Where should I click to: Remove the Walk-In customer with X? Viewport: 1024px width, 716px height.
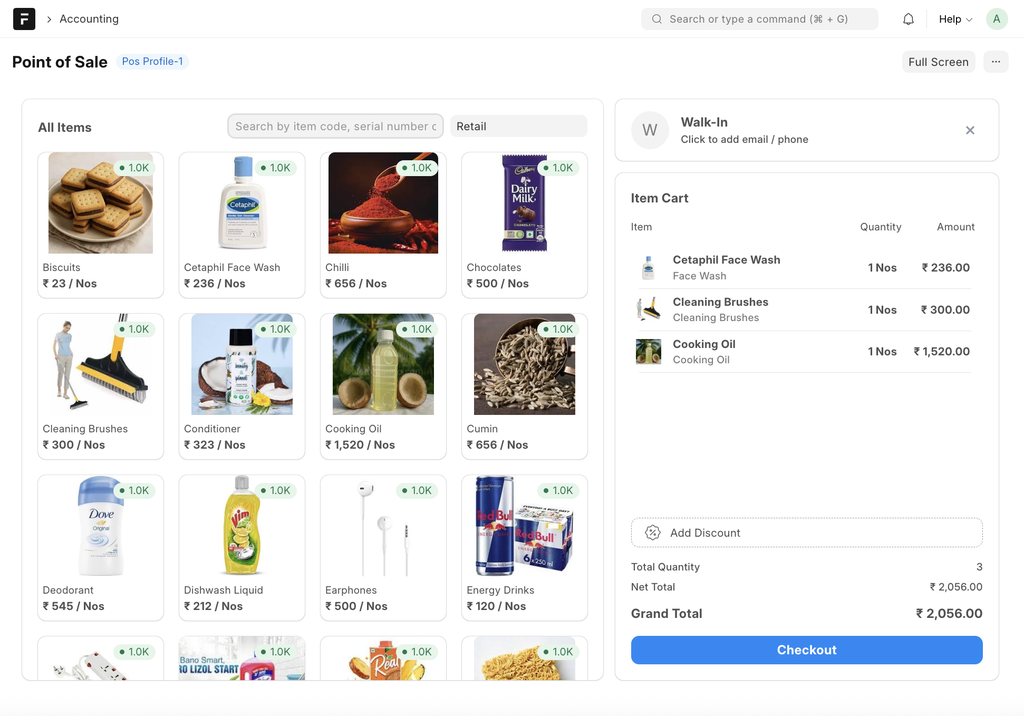970,130
